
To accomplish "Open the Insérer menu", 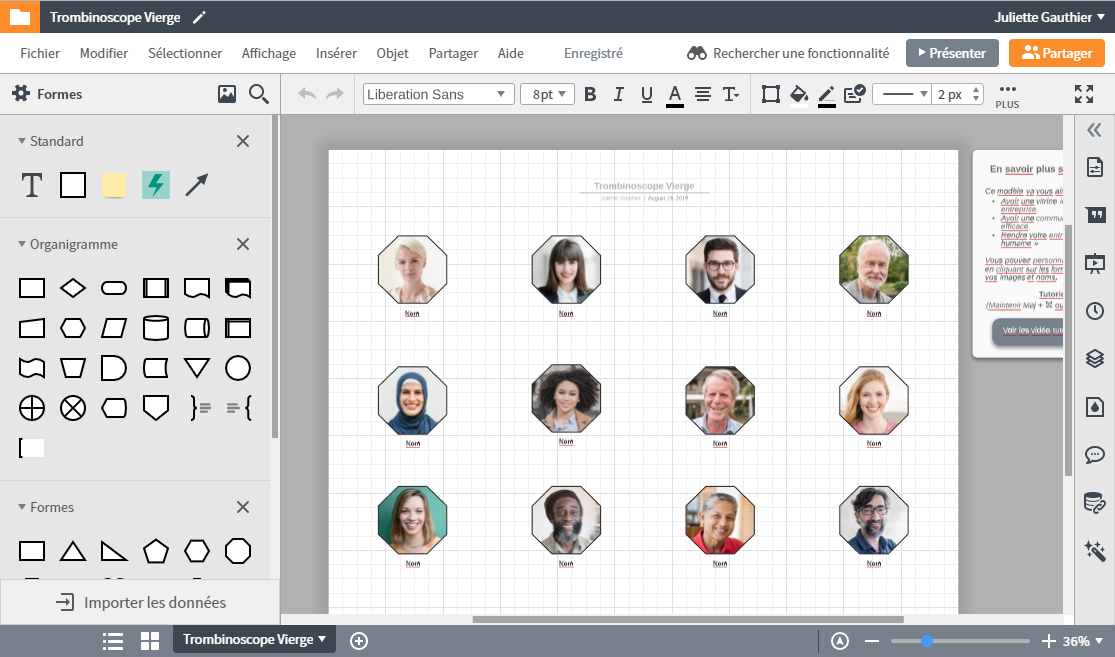I will (x=336, y=53).
